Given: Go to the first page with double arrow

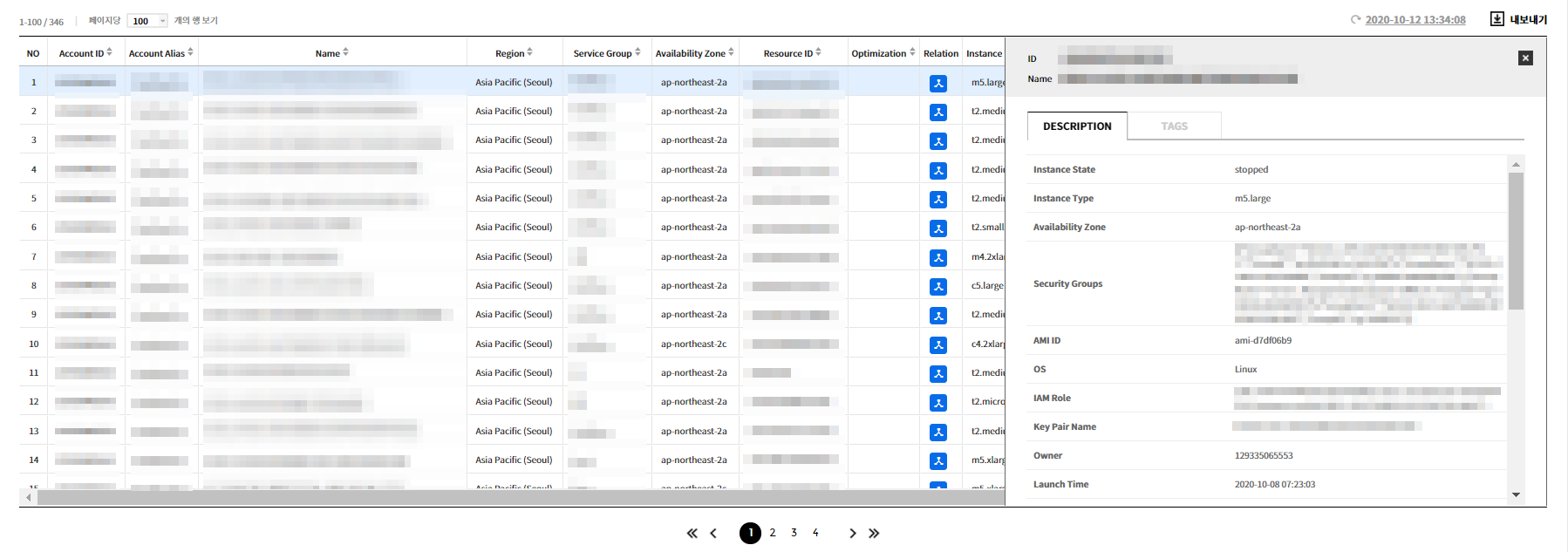Looking at the screenshot, I should [x=692, y=534].
